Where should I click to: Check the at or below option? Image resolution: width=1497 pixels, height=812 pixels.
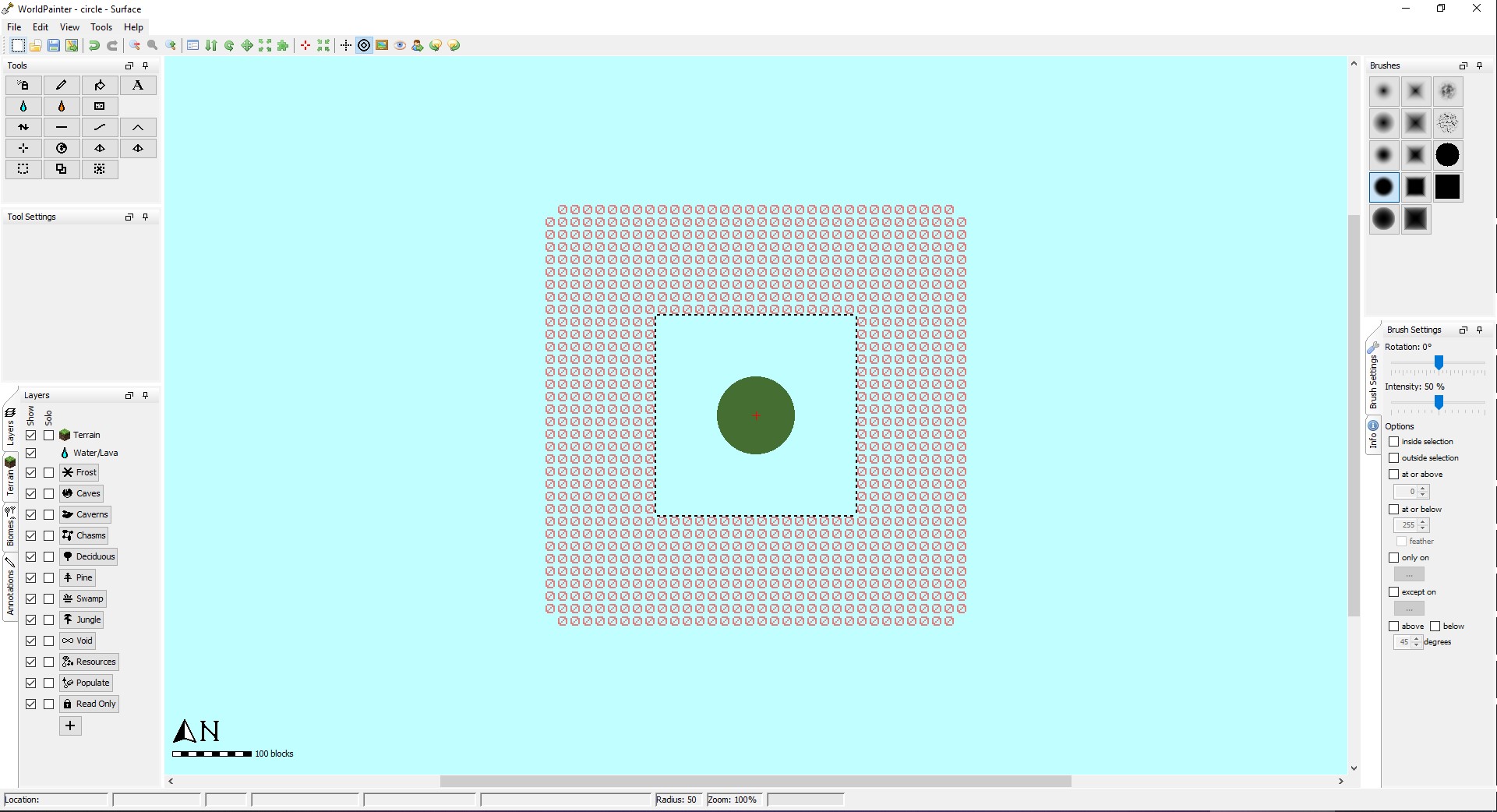click(x=1394, y=509)
